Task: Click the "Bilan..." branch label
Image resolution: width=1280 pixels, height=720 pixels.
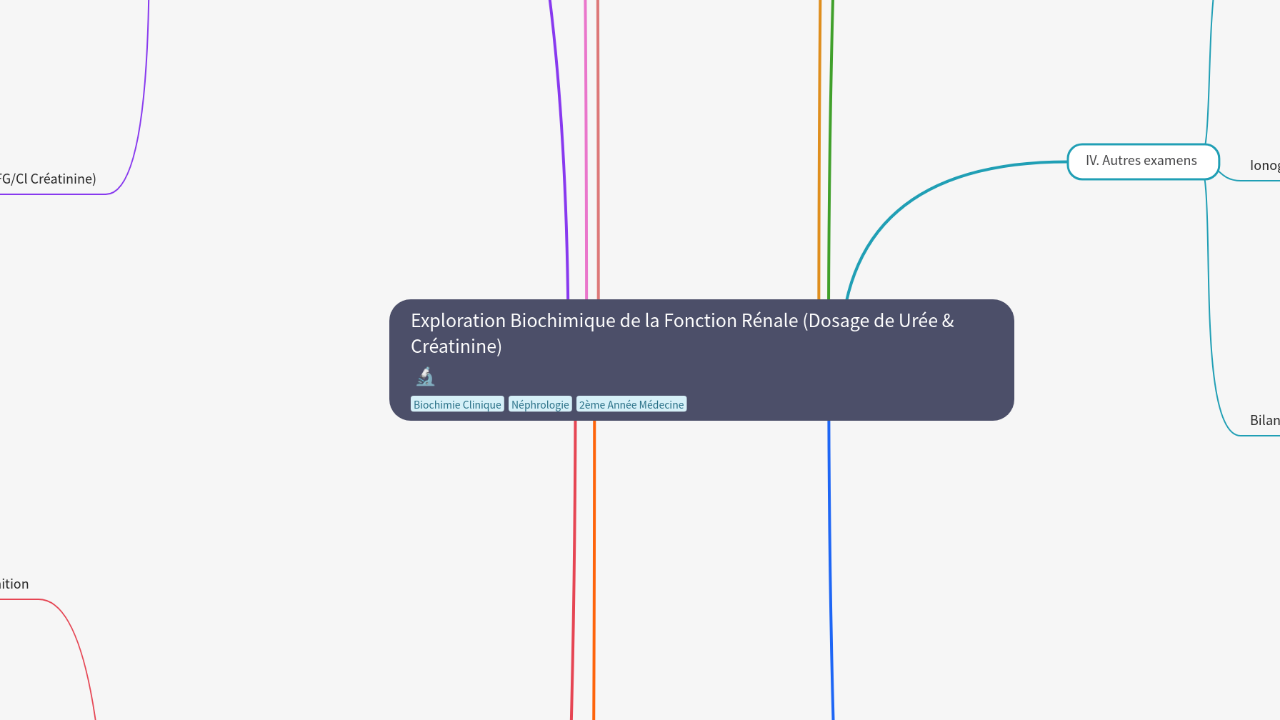Action: point(1264,420)
